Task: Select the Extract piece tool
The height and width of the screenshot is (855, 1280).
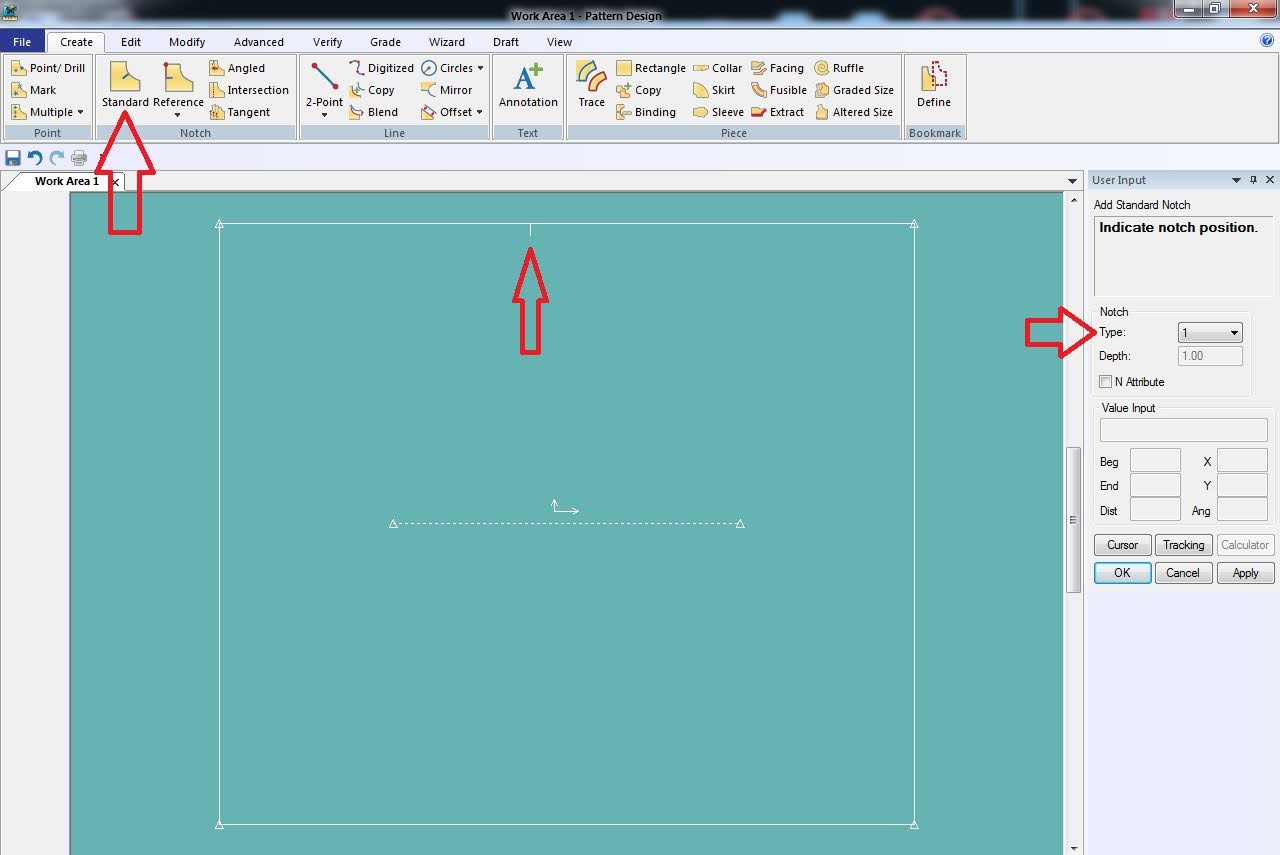Action: point(777,112)
